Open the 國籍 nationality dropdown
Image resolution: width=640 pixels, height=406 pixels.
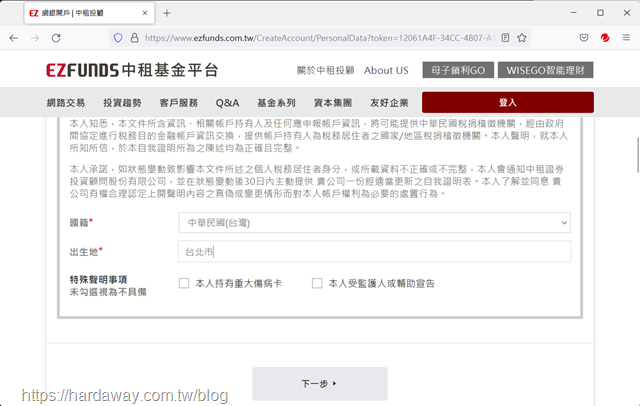click(x=374, y=223)
